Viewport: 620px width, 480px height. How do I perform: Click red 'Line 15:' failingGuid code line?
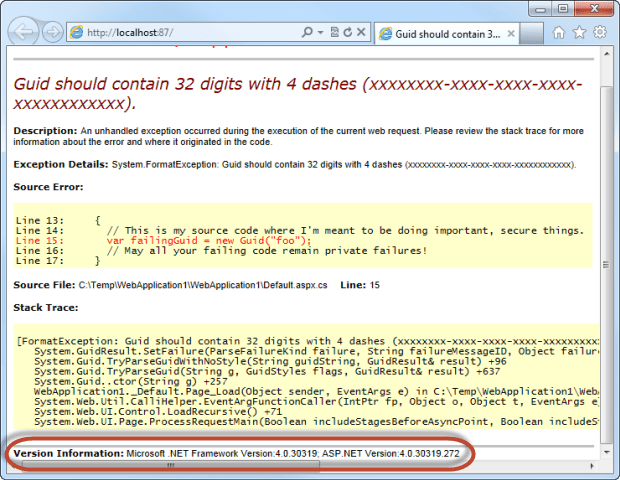pyautogui.click(x=163, y=240)
